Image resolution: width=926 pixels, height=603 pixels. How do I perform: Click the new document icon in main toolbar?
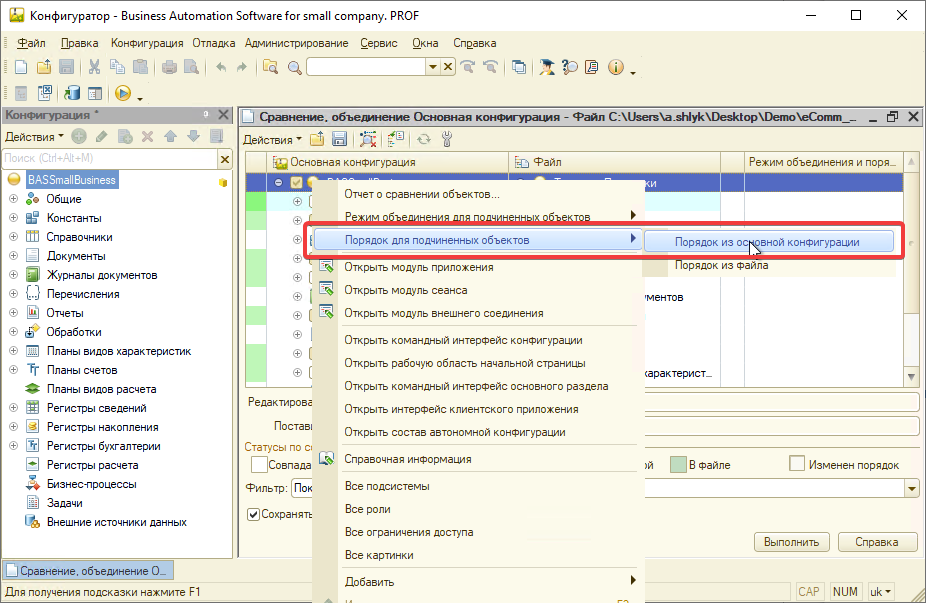[20, 67]
